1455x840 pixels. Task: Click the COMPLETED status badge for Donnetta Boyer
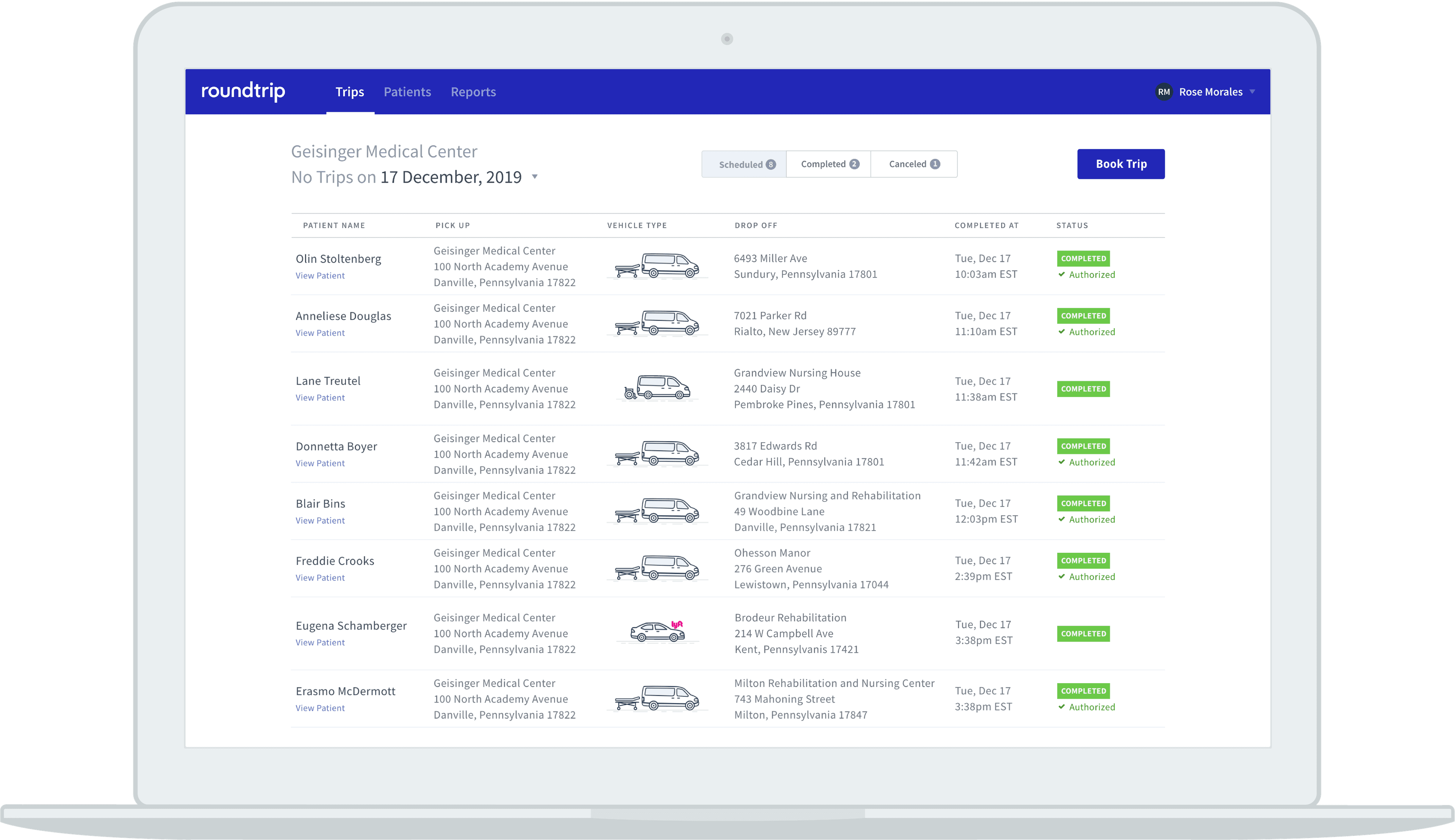tap(1083, 446)
